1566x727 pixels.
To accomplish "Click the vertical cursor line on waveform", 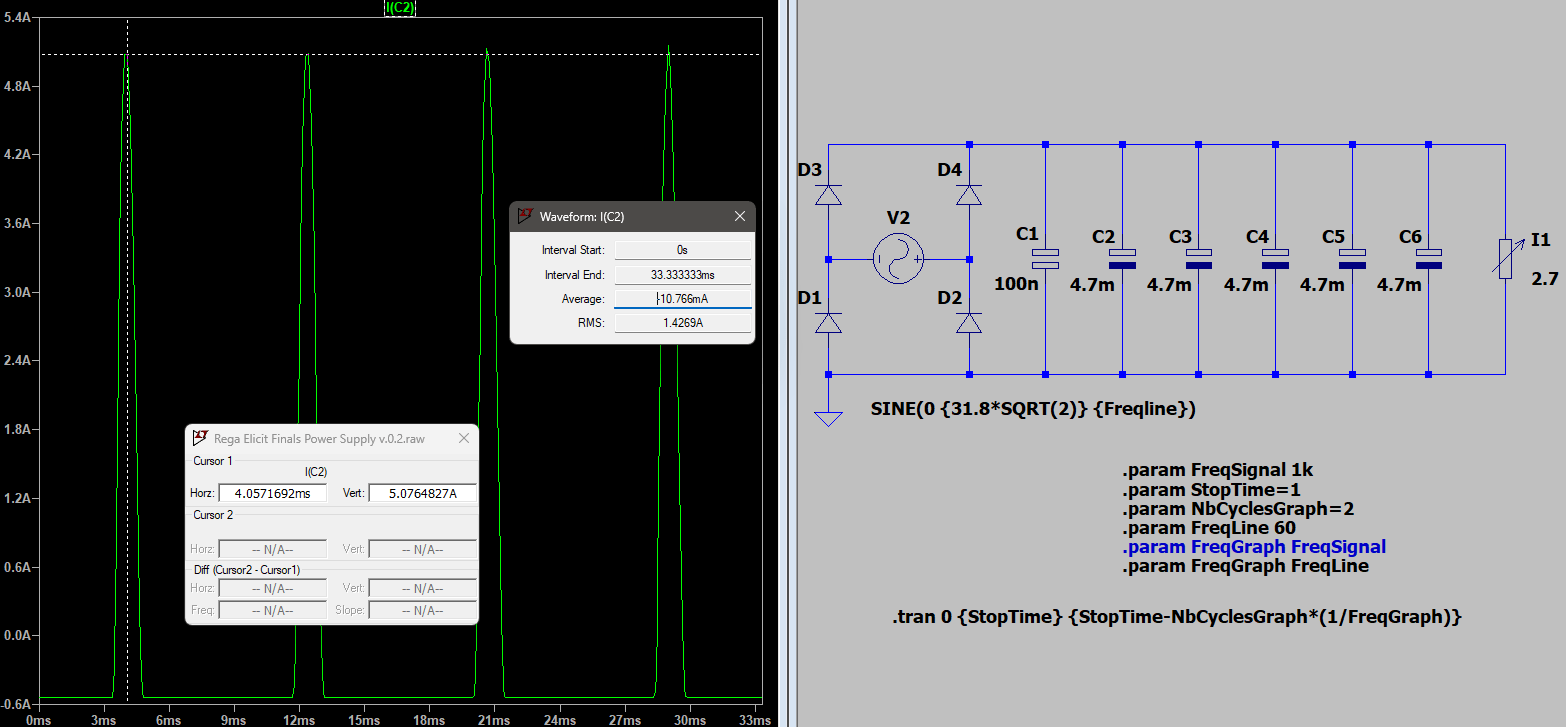I will click(127, 360).
